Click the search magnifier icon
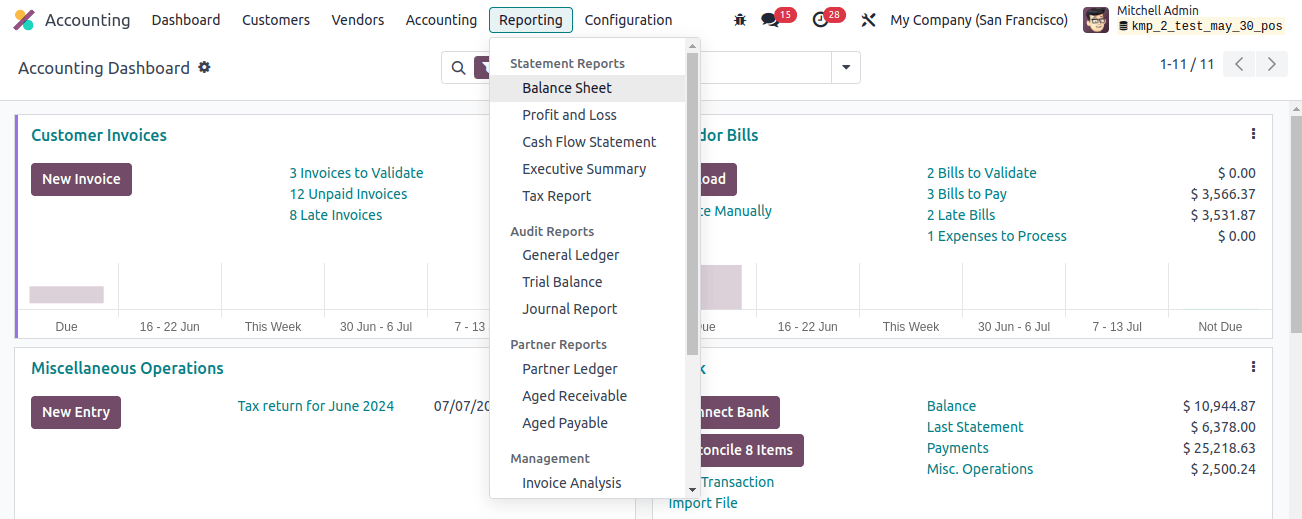The width and height of the screenshot is (1302, 519). [458, 68]
